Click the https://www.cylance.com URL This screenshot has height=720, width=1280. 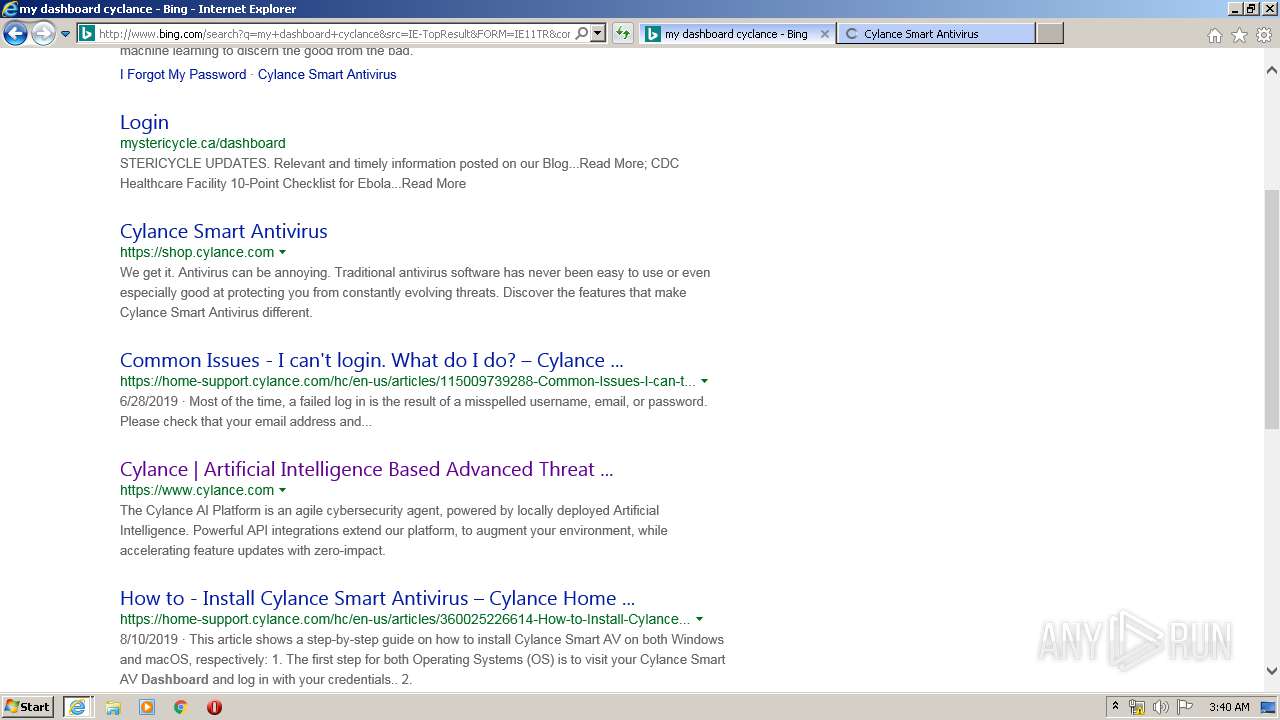[197, 490]
